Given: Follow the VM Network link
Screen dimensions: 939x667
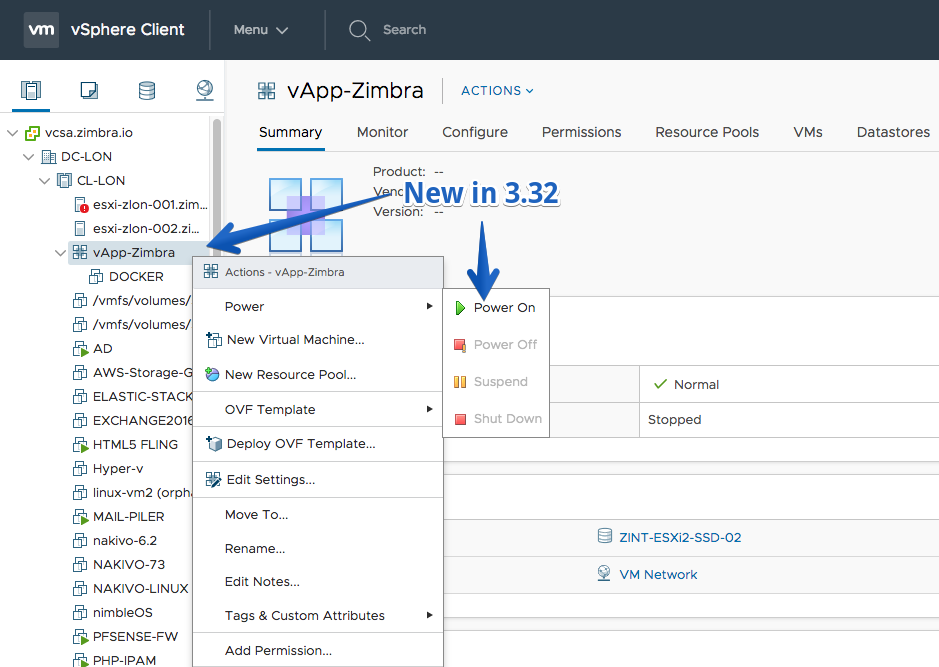Looking at the screenshot, I should [x=658, y=575].
